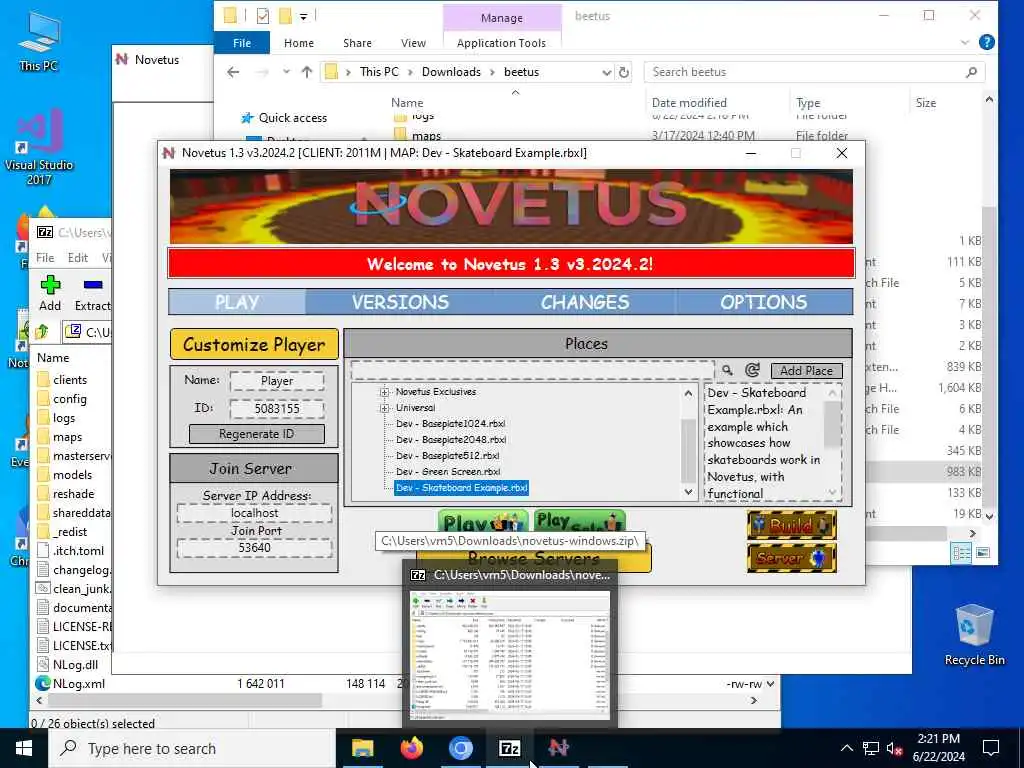Click the Customize Player button
The height and width of the screenshot is (768, 1024).
tap(254, 344)
